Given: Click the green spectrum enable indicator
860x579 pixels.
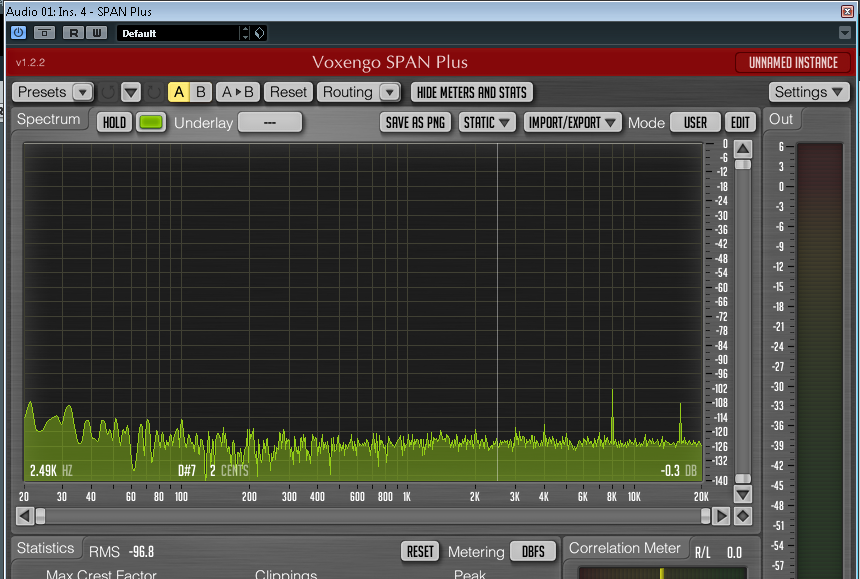Looking at the screenshot, I should click(151, 123).
